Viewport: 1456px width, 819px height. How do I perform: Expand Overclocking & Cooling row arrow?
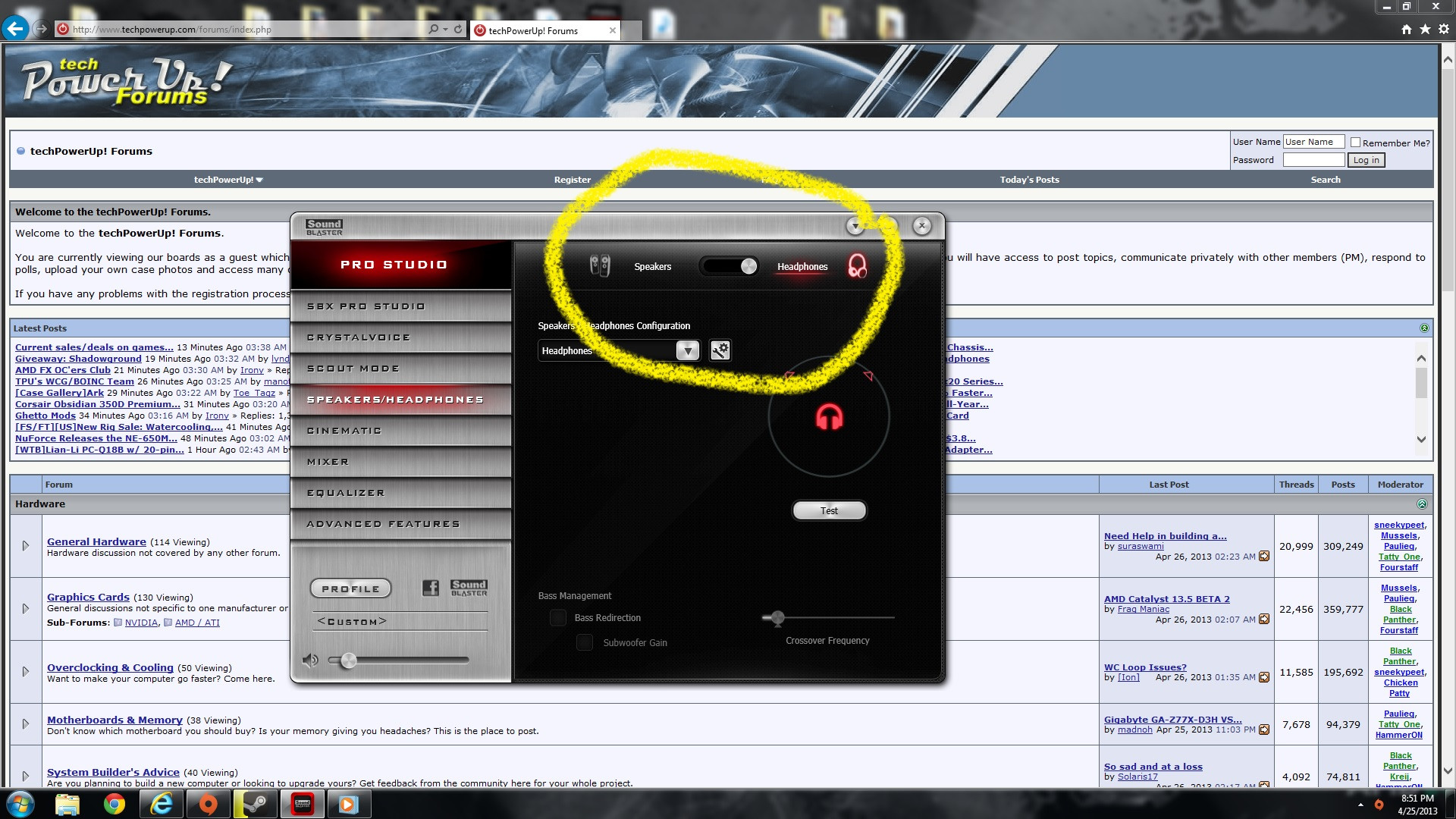click(x=26, y=672)
